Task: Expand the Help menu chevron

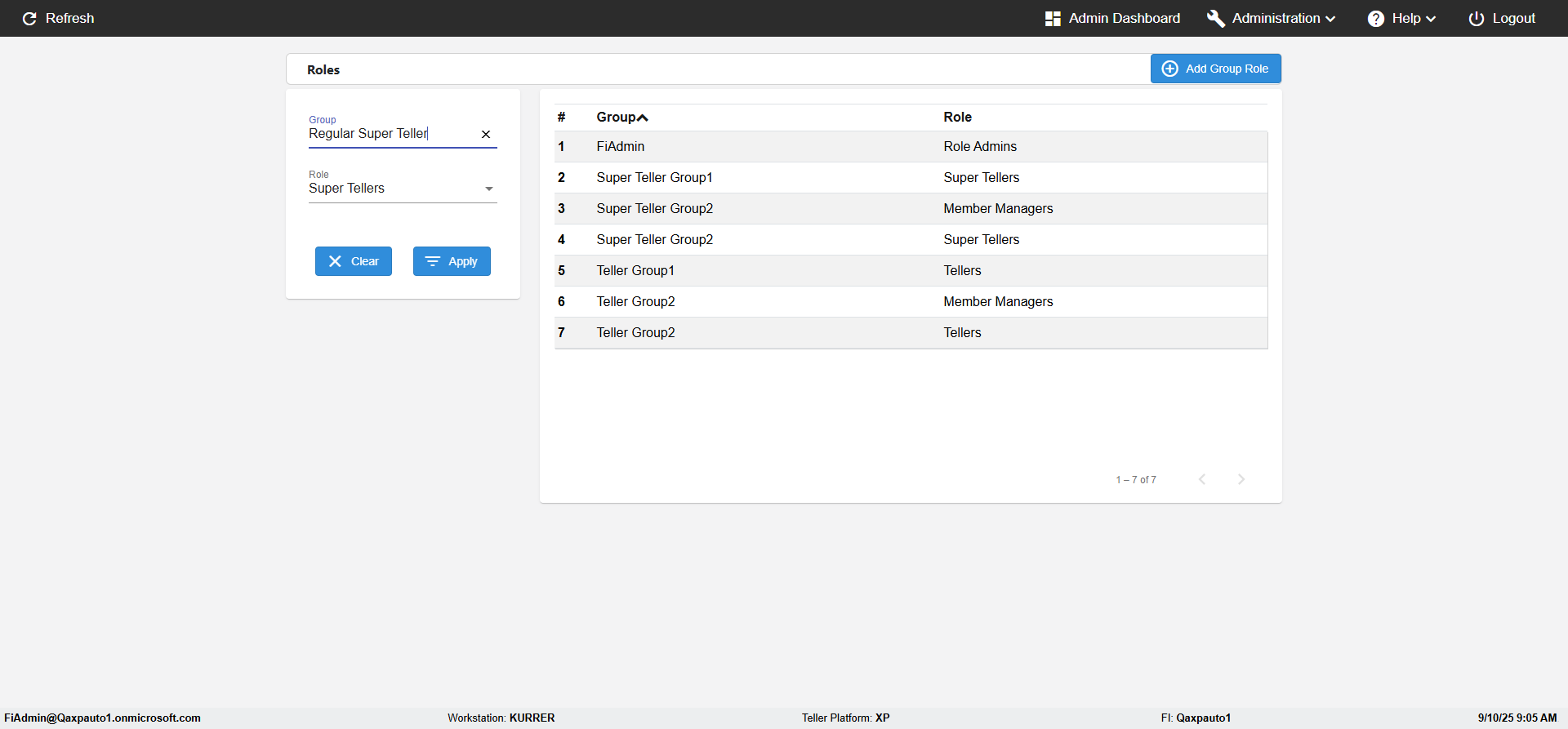Action: [x=1430, y=19]
